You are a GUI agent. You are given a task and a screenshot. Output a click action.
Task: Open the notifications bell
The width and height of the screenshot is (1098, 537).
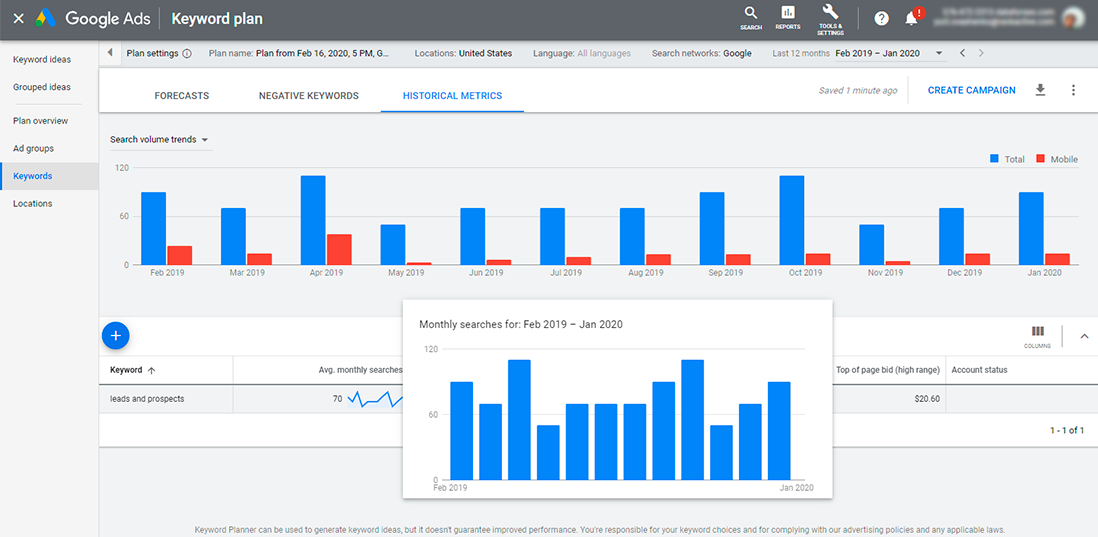(912, 19)
